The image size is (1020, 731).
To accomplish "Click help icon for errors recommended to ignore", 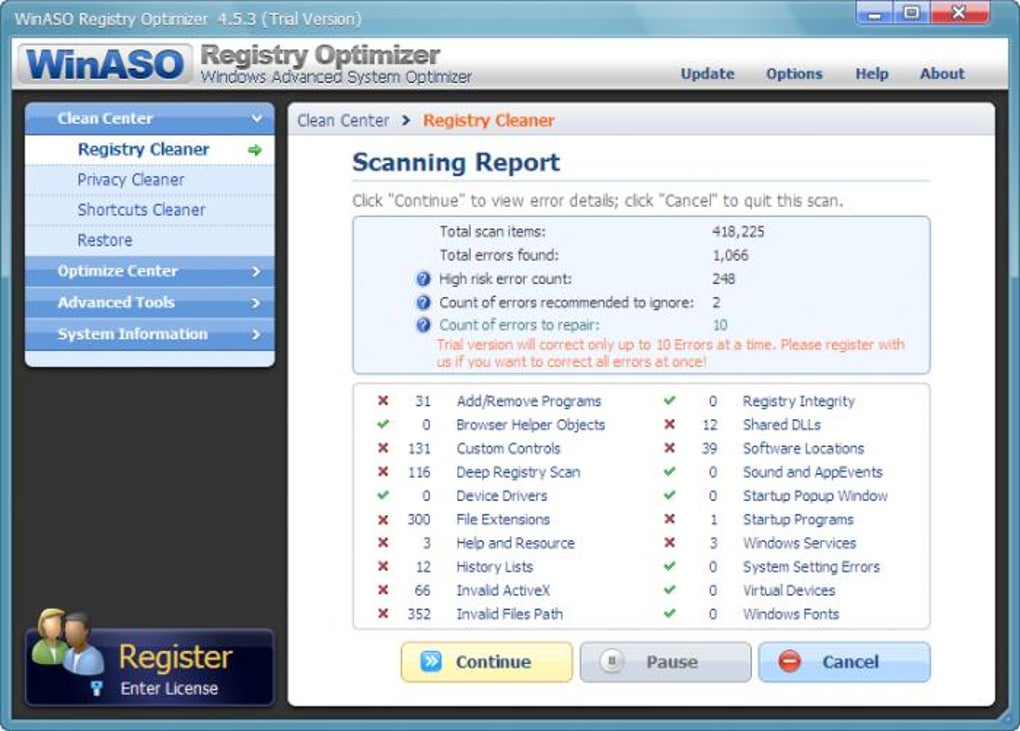I will pyautogui.click(x=423, y=302).
